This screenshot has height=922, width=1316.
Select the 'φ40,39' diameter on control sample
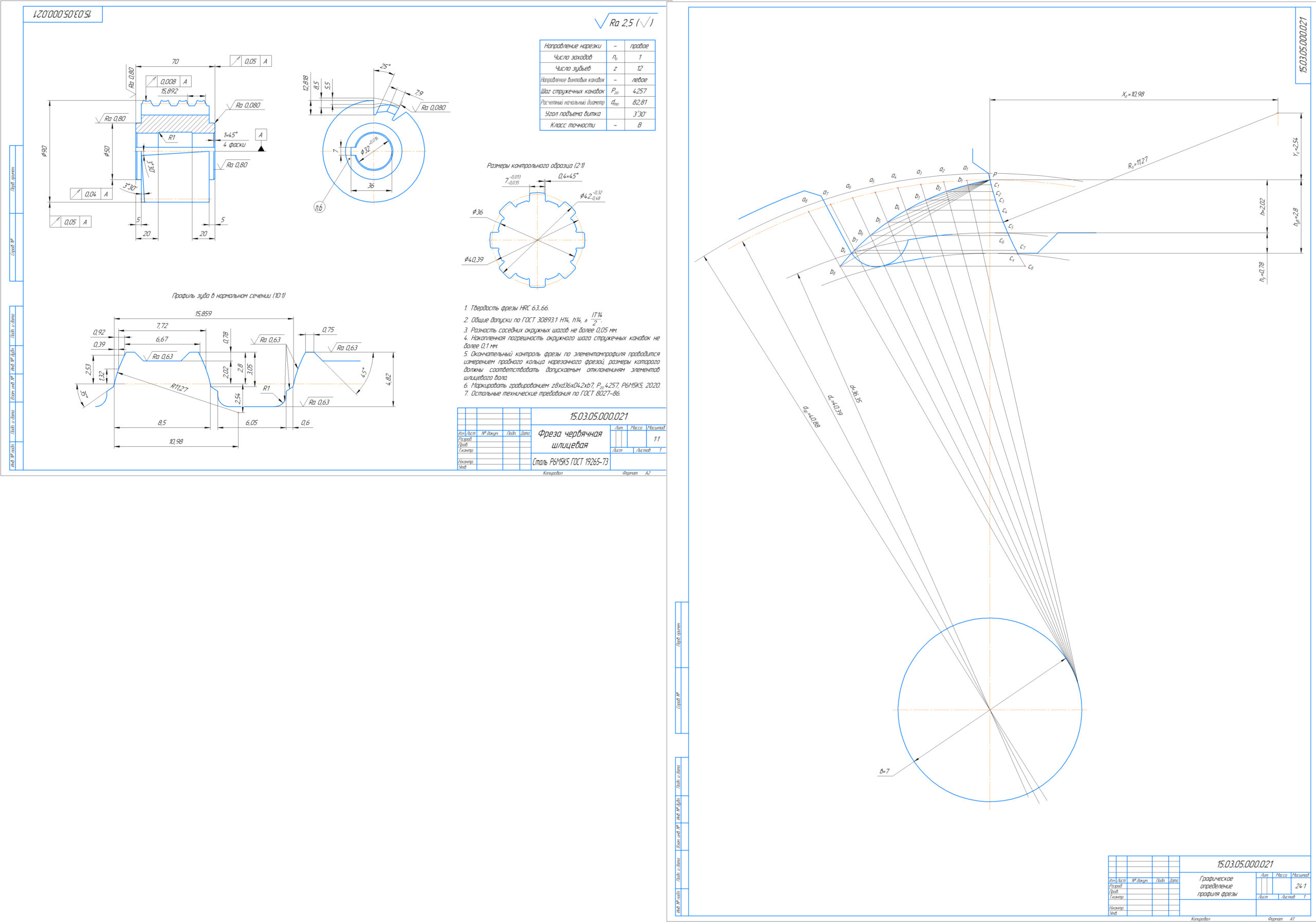(474, 260)
